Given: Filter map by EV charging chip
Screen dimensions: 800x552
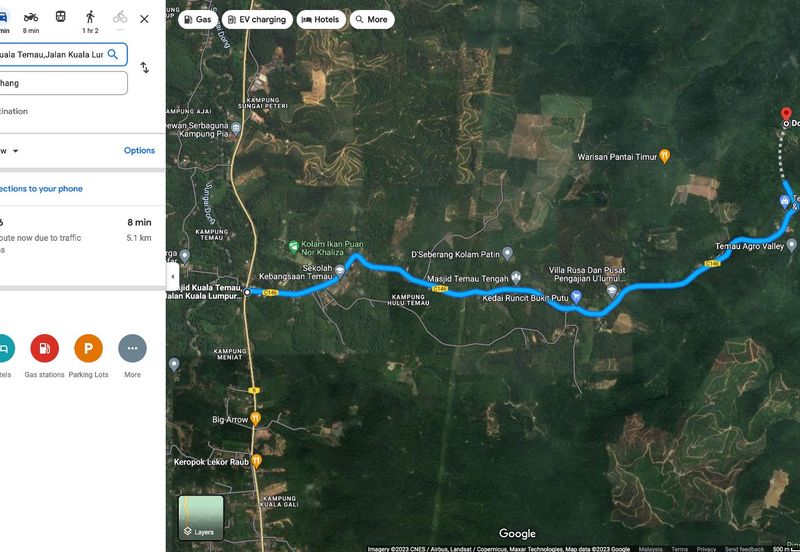Looking at the screenshot, I should 257,19.
